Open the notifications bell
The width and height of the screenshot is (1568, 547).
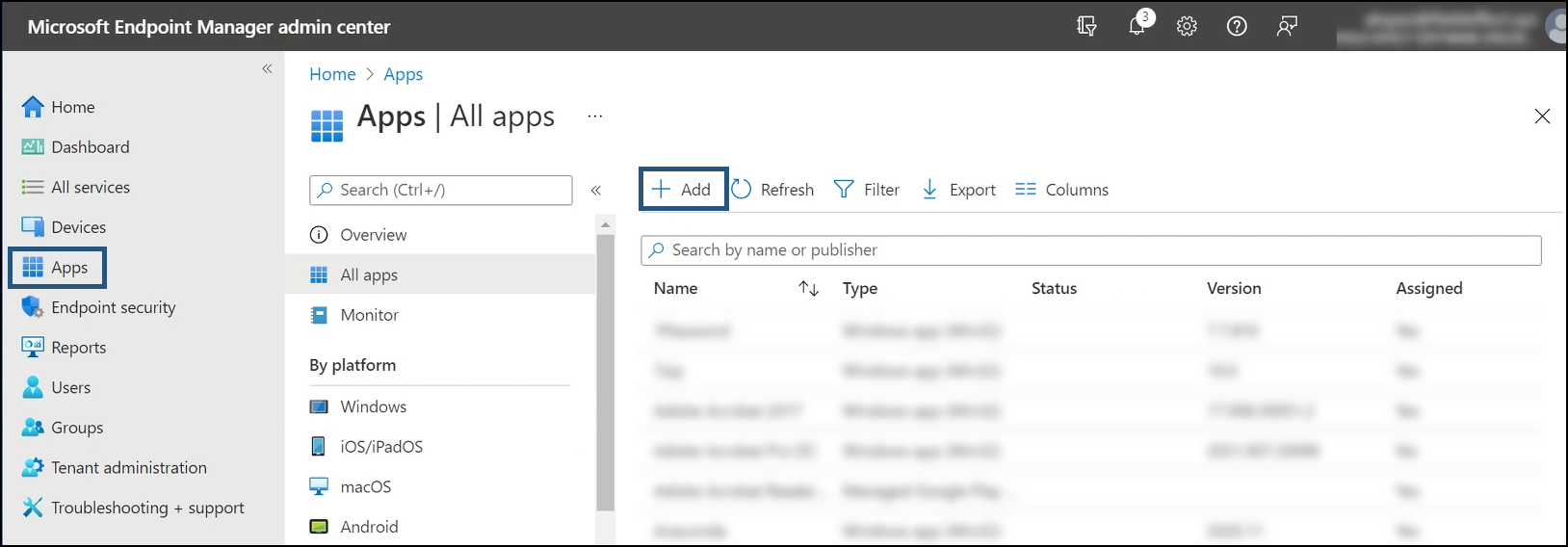[x=1137, y=26]
